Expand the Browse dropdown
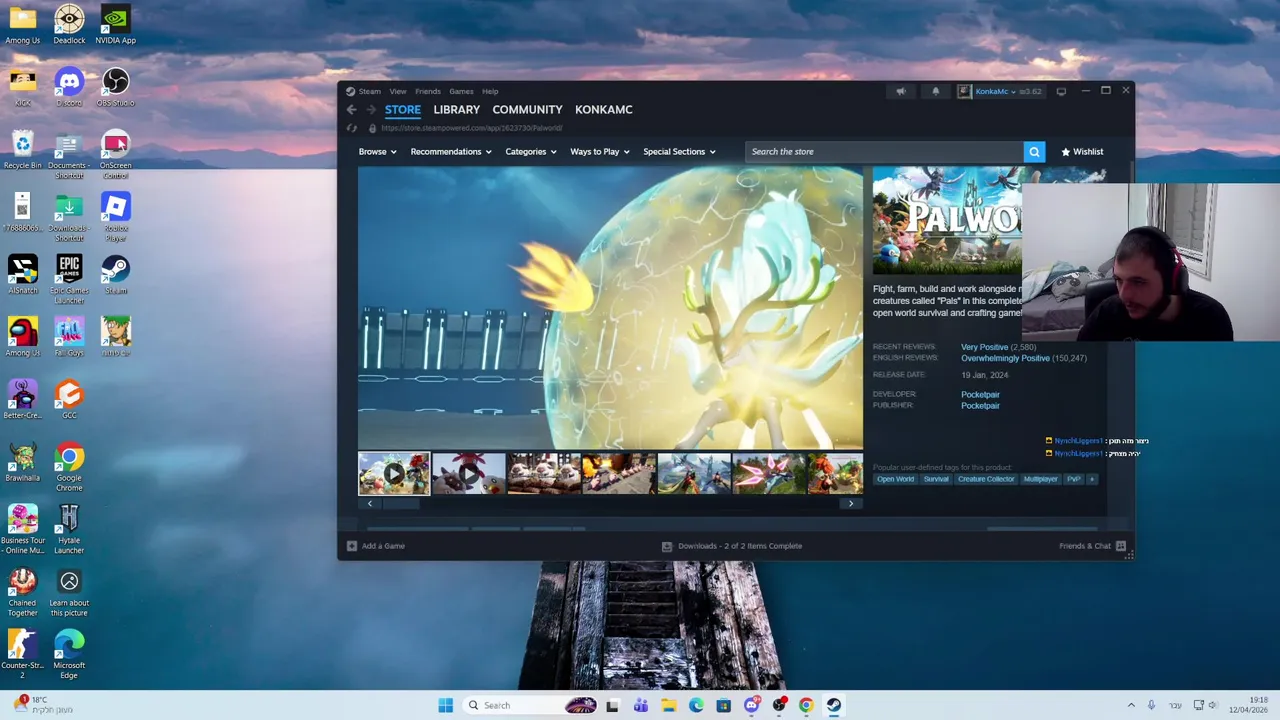 pos(378,152)
